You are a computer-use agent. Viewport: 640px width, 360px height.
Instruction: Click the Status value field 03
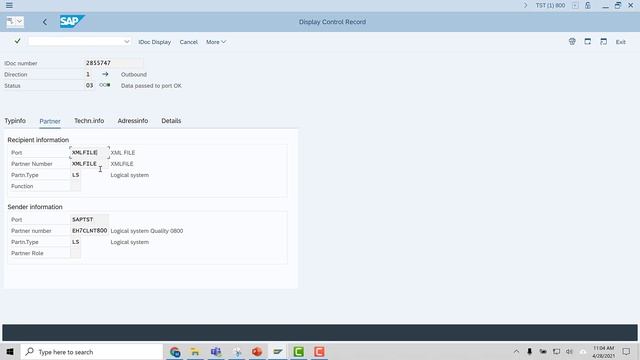click(89, 85)
